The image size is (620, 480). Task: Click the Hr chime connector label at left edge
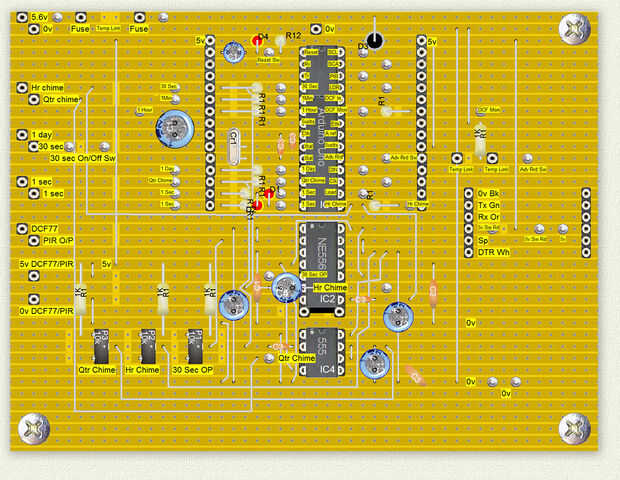(x=47, y=87)
